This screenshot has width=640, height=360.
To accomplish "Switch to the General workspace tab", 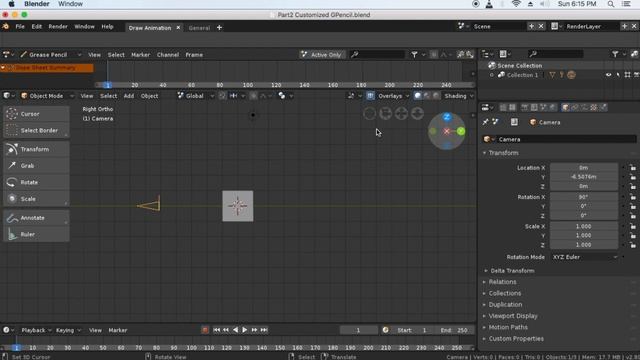I will [199, 28].
